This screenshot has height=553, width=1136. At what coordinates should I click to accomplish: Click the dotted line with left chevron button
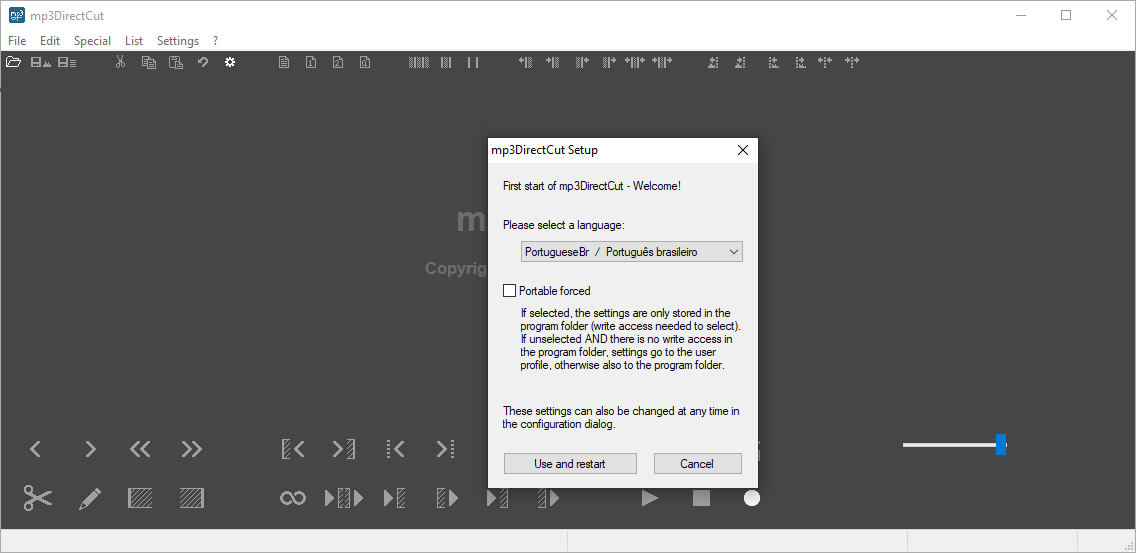tap(395, 449)
